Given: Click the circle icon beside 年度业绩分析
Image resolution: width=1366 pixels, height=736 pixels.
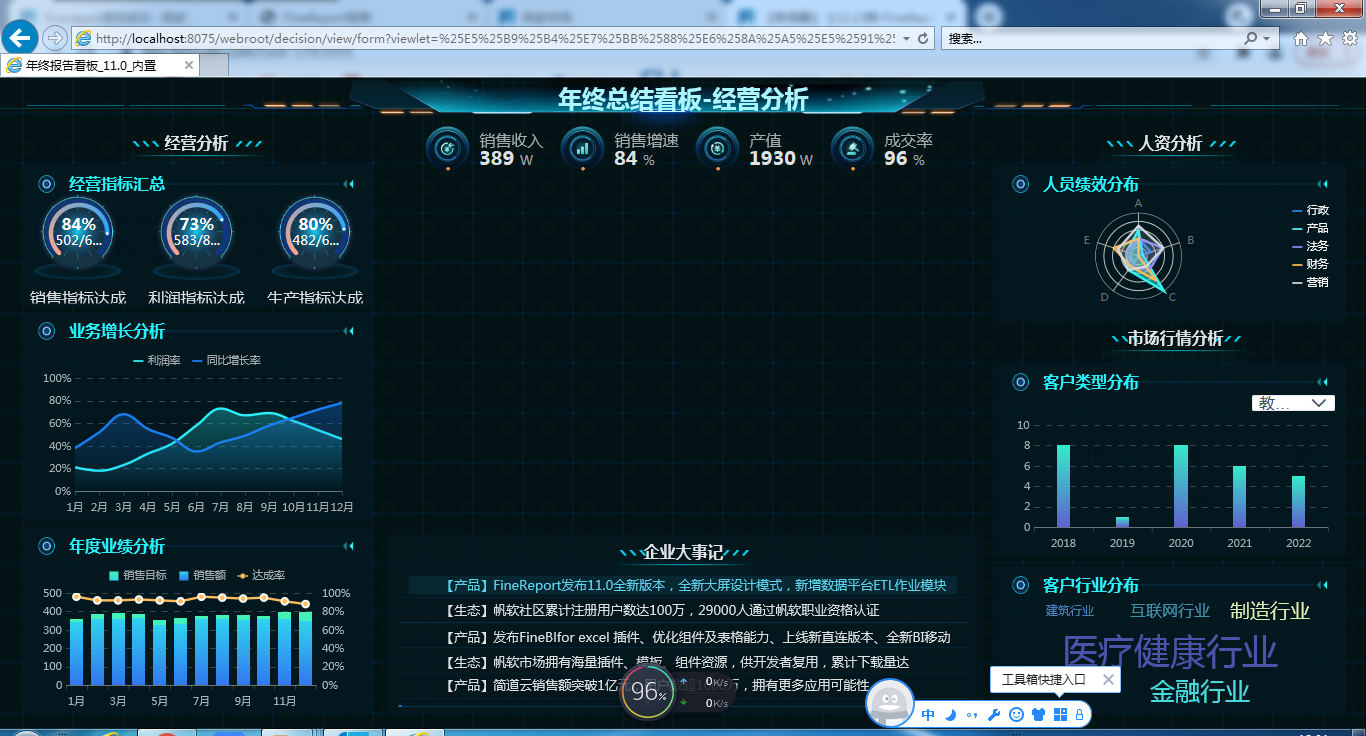Looking at the screenshot, I should click(x=46, y=546).
